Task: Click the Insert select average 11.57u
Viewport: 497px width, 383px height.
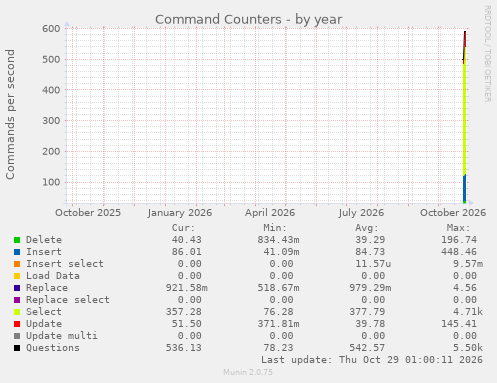Action: [373, 264]
